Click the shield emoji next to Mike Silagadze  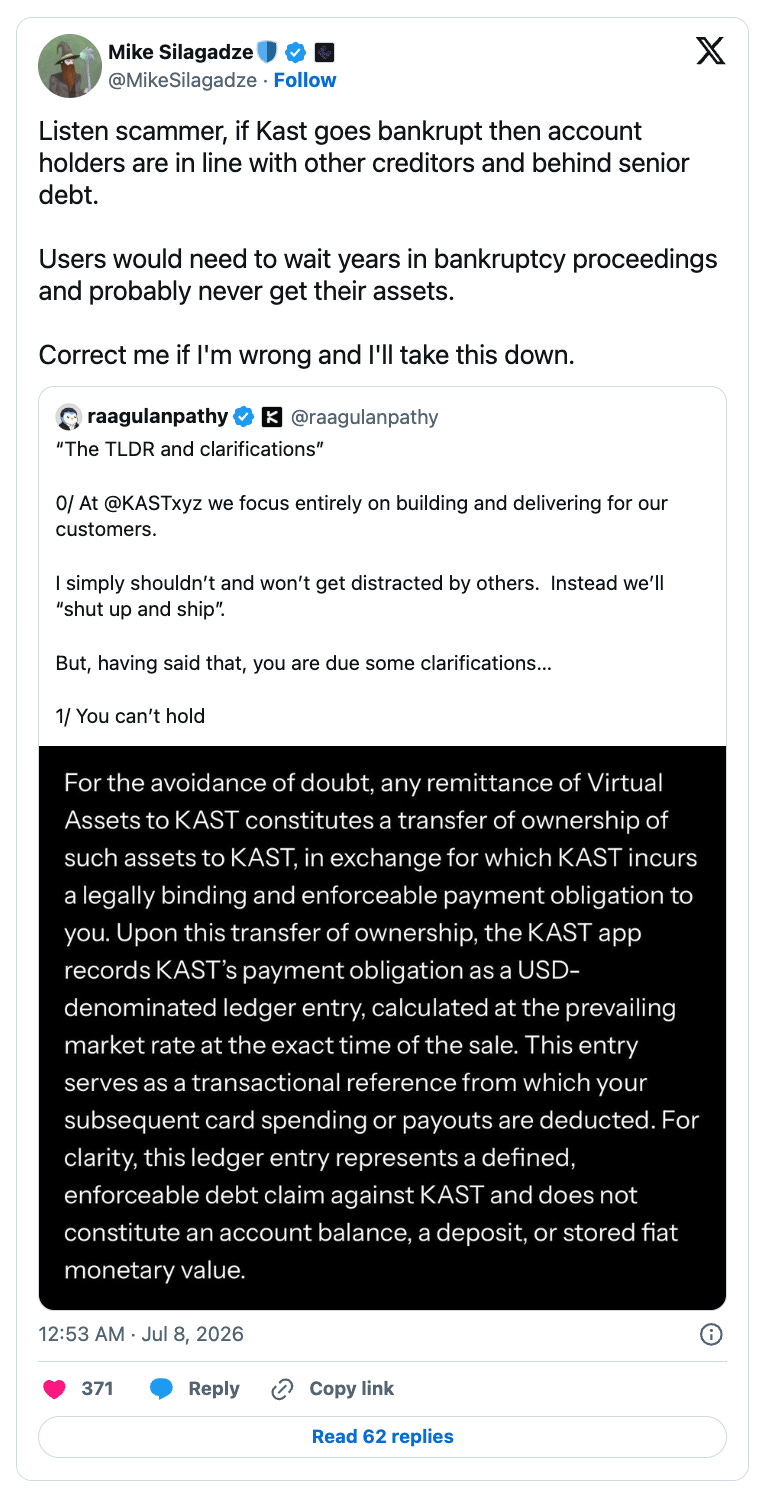coord(267,52)
